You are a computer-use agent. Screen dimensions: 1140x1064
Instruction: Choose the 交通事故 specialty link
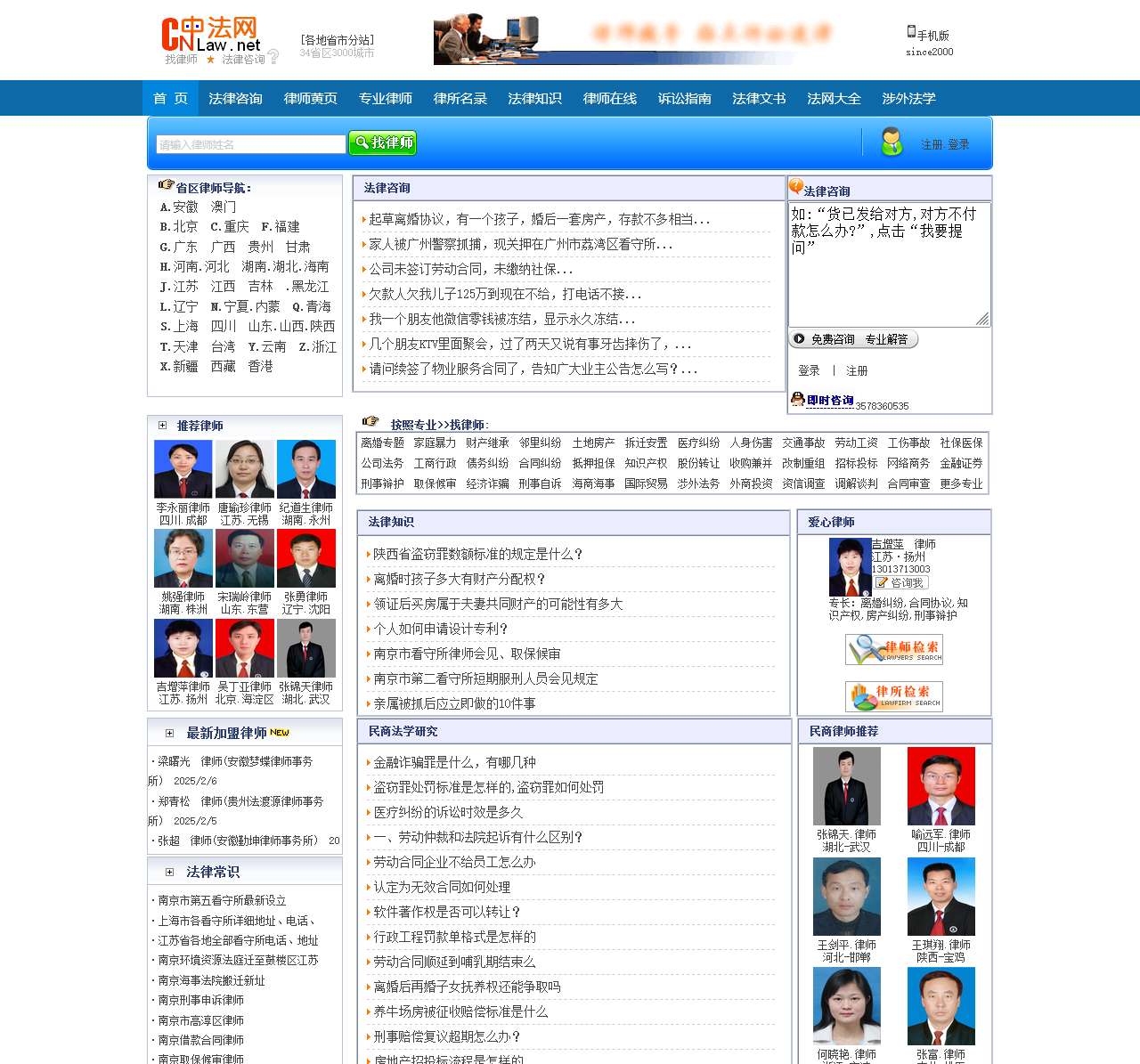click(804, 443)
